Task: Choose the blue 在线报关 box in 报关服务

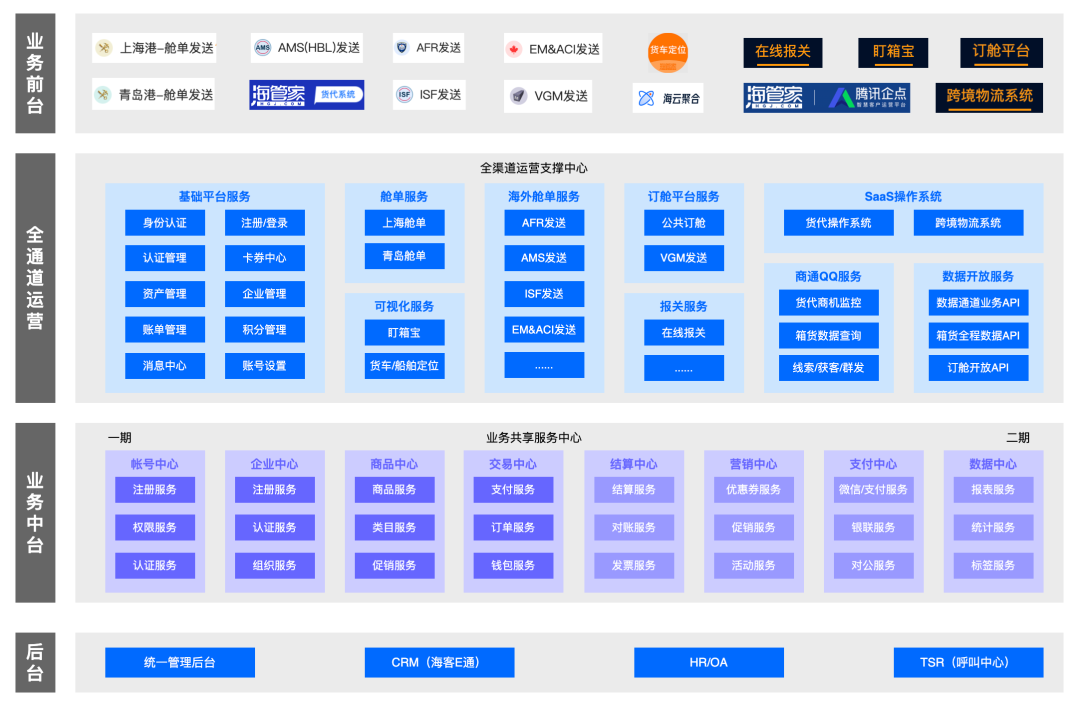Action: [684, 333]
